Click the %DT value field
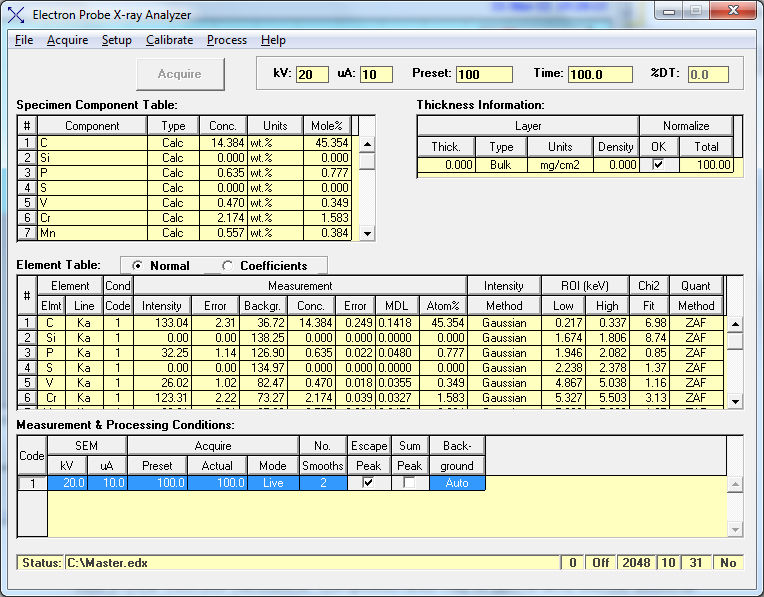 tap(708, 74)
